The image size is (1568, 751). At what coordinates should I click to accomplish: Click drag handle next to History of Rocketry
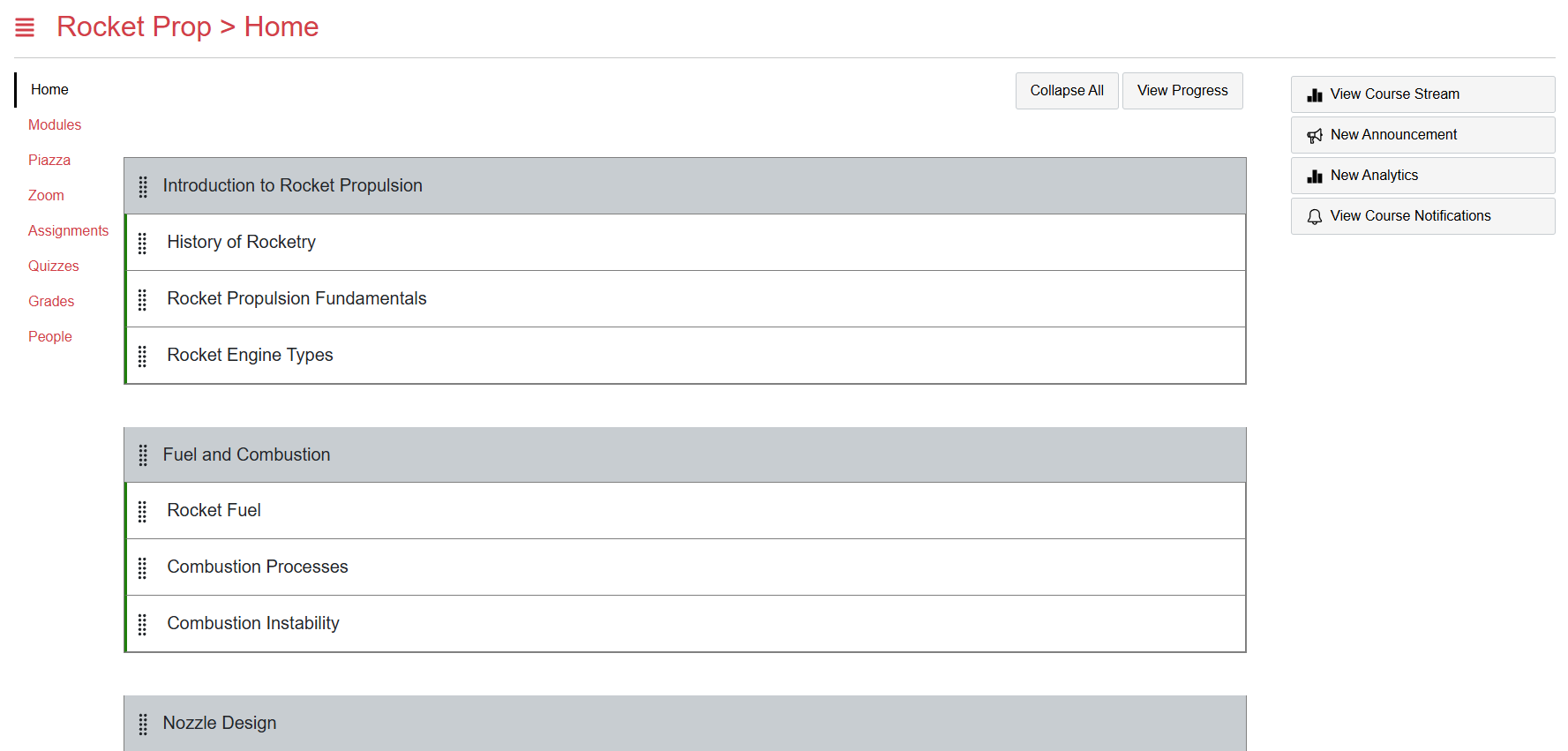(142, 243)
